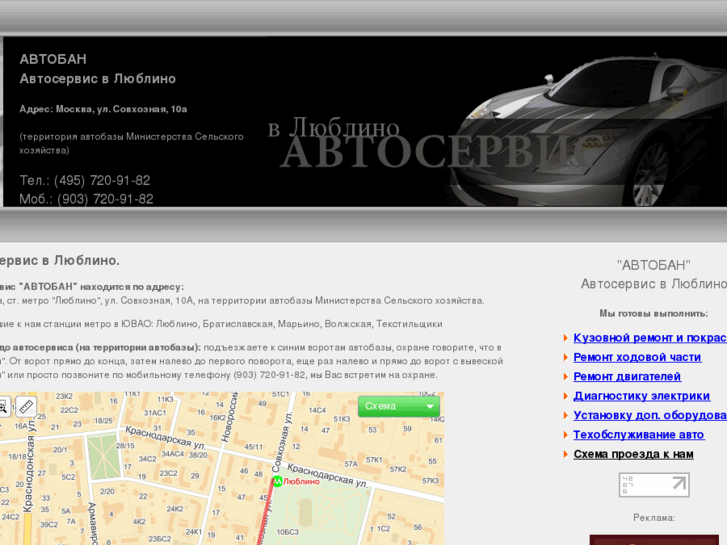Click the АВТОБАН title in header
The width and height of the screenshot is (727, 545).
pos(53,59)
